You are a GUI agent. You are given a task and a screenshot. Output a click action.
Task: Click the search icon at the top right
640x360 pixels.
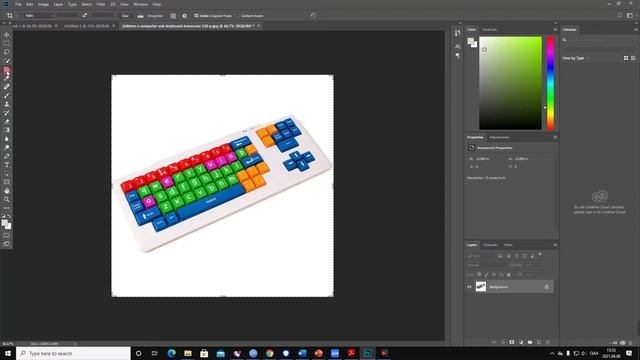[x=620, y=16]
